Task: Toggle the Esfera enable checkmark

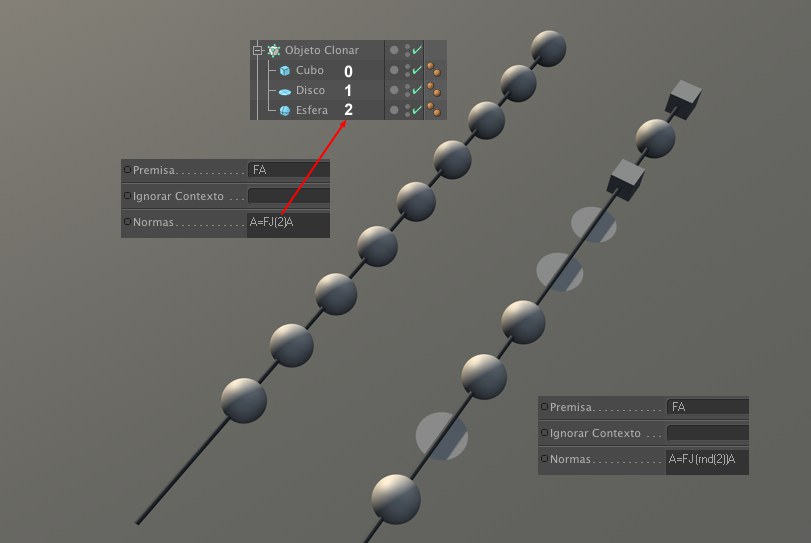Action: click(x=417, y=110)
